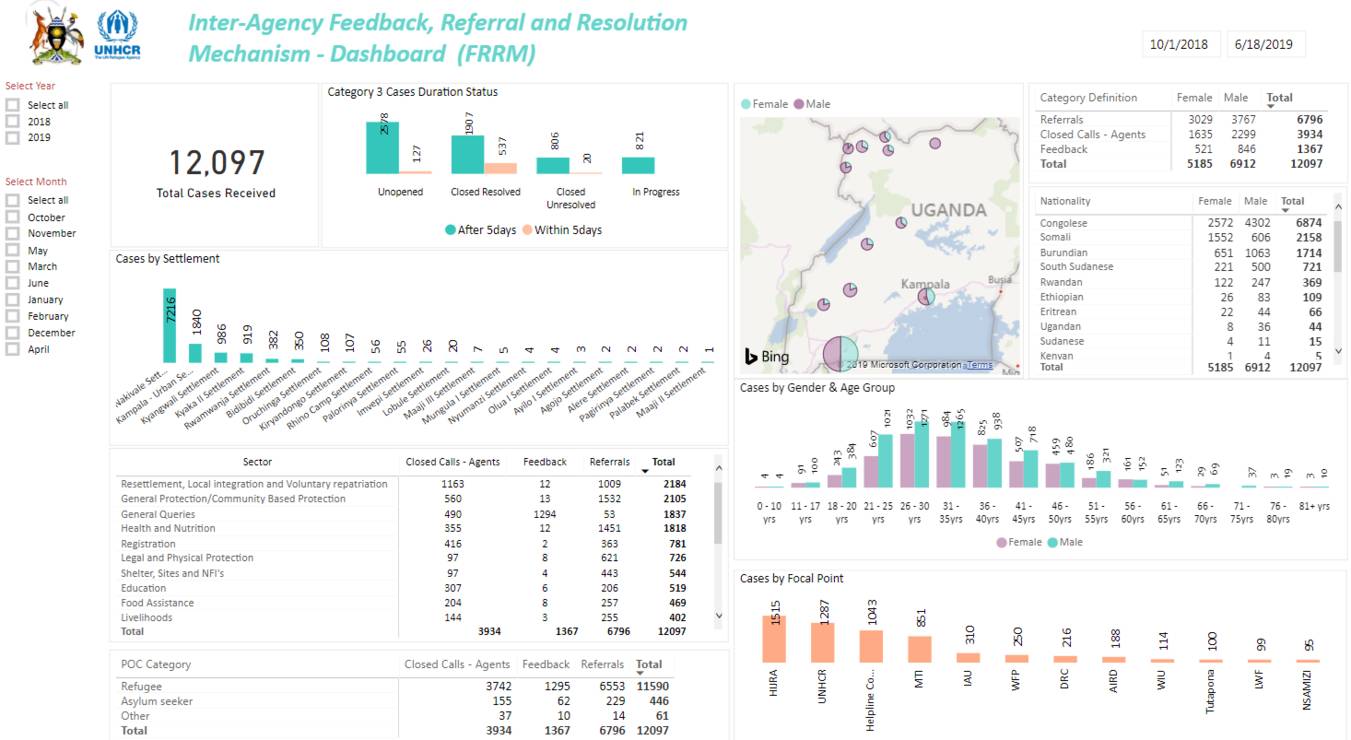Click Male legend in Gender & Age chart

click(1052, 542)
